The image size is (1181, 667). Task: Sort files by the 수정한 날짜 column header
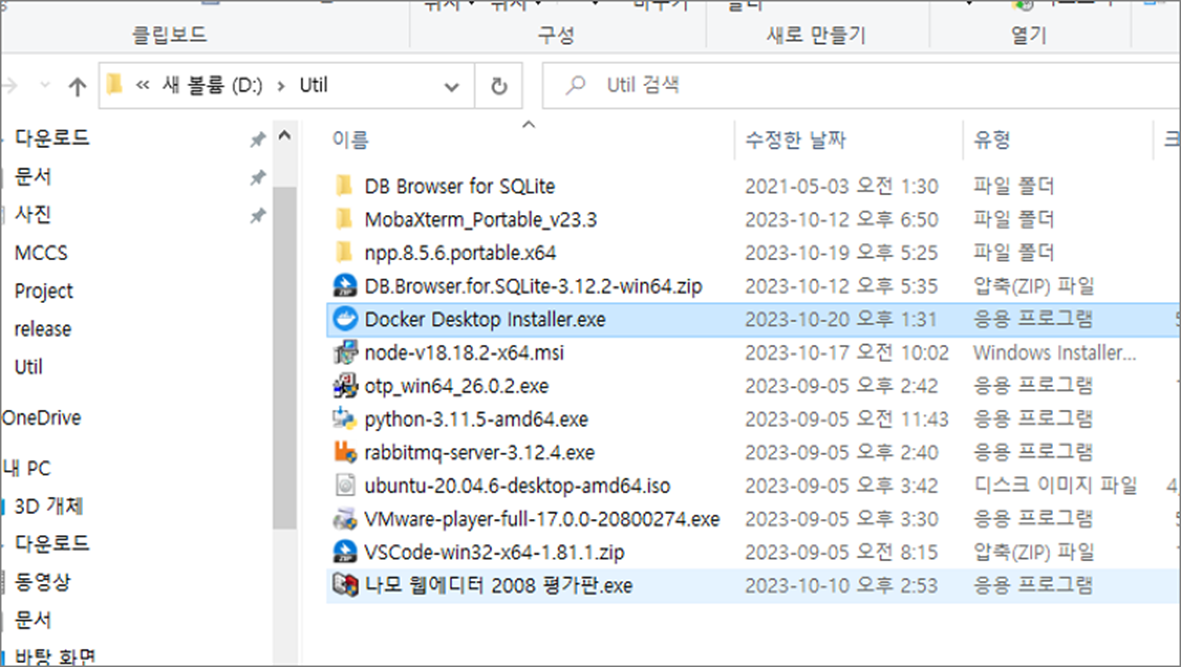[795, 139]
